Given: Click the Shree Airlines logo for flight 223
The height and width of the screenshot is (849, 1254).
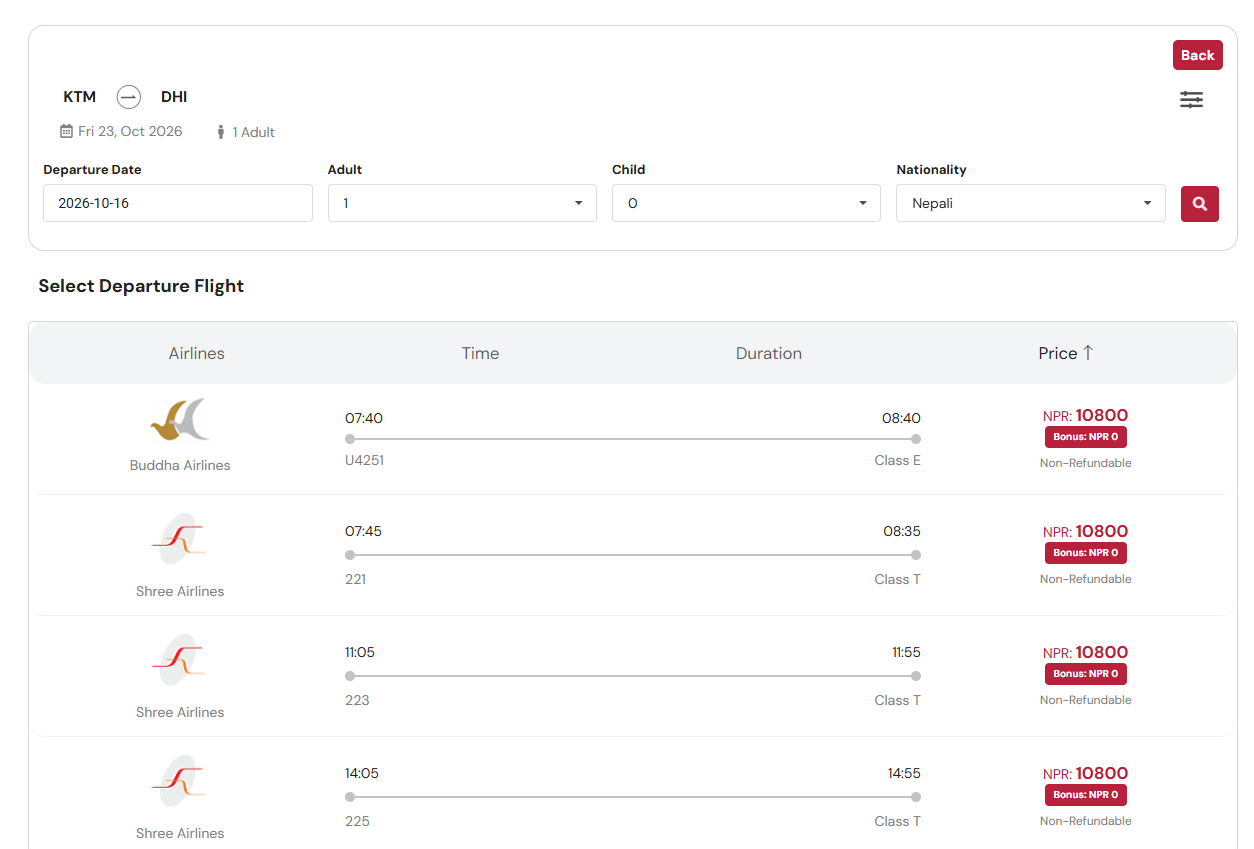Looking at the screenshot, I should point(180,661).
